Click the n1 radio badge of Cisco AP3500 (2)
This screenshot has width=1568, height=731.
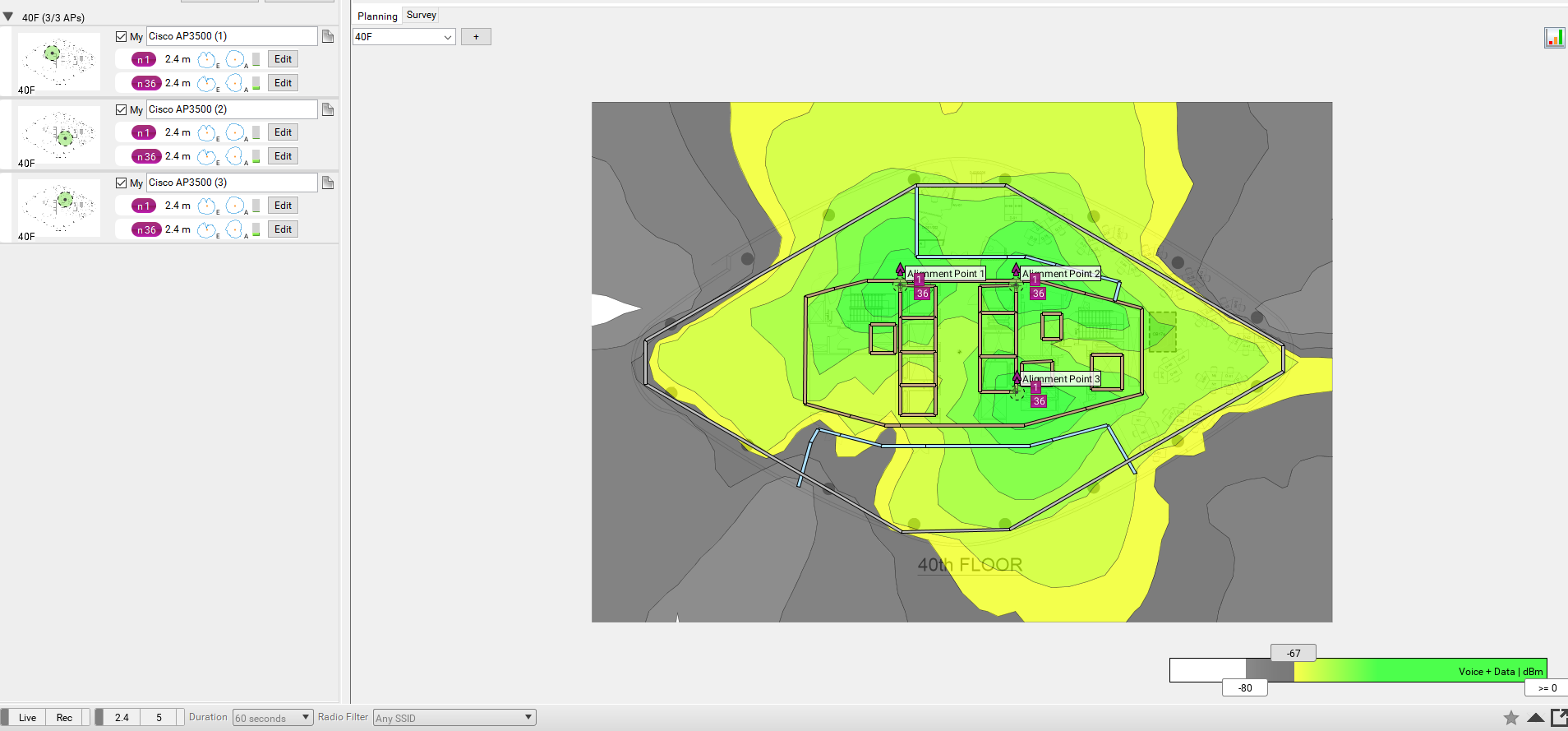144,132
